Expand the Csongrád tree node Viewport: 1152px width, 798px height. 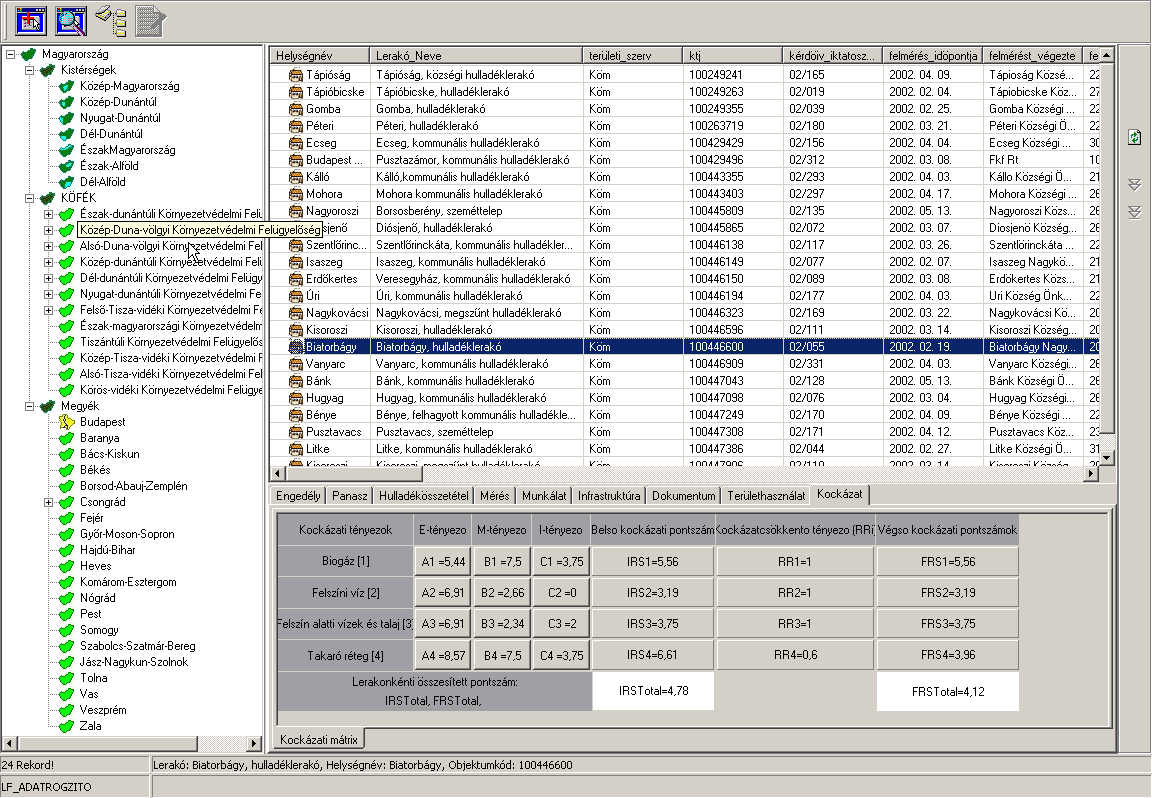[48, 502]
